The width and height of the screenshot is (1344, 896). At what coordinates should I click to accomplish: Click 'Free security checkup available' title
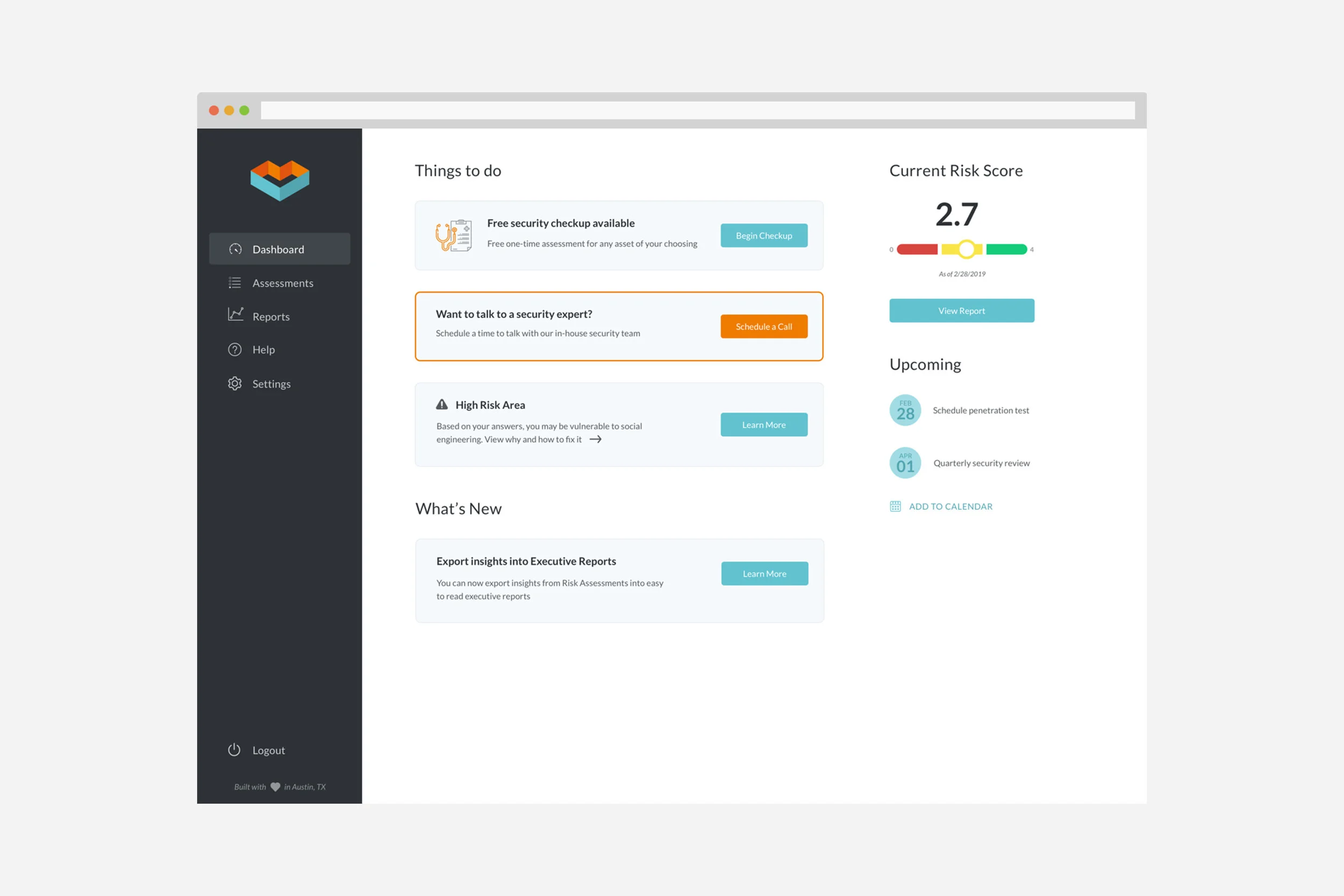[x=561, y=223]
